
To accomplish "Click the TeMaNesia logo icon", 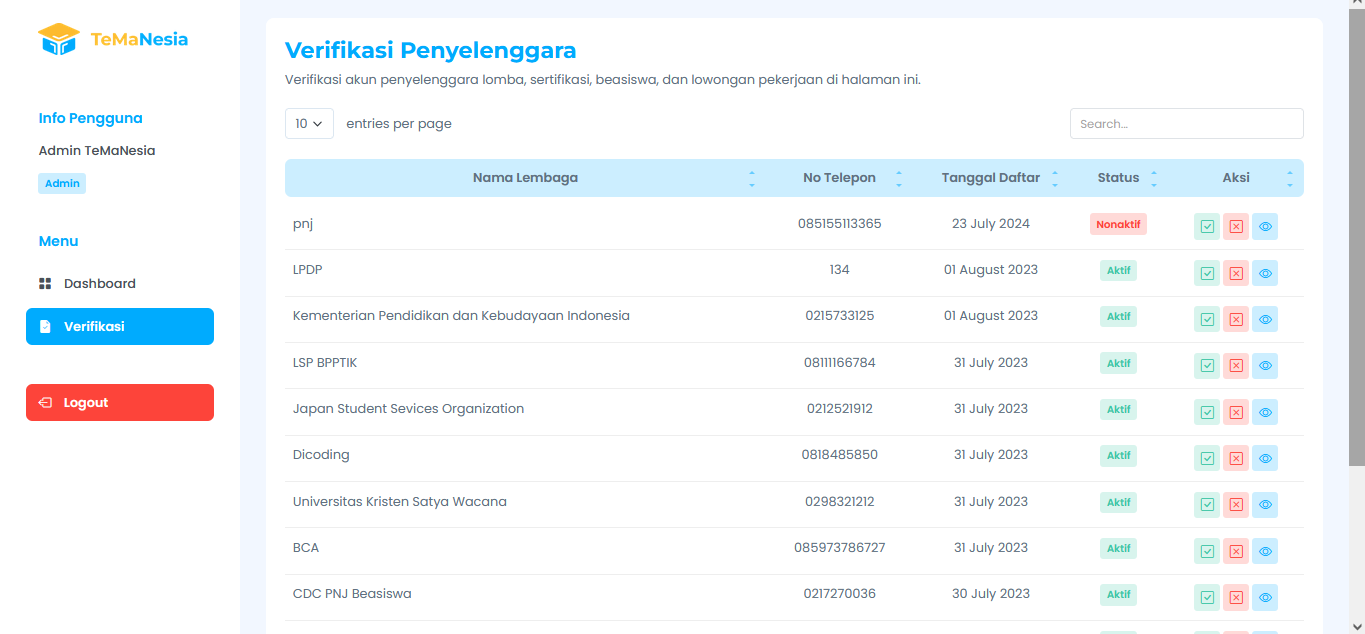I will point(58,39).
